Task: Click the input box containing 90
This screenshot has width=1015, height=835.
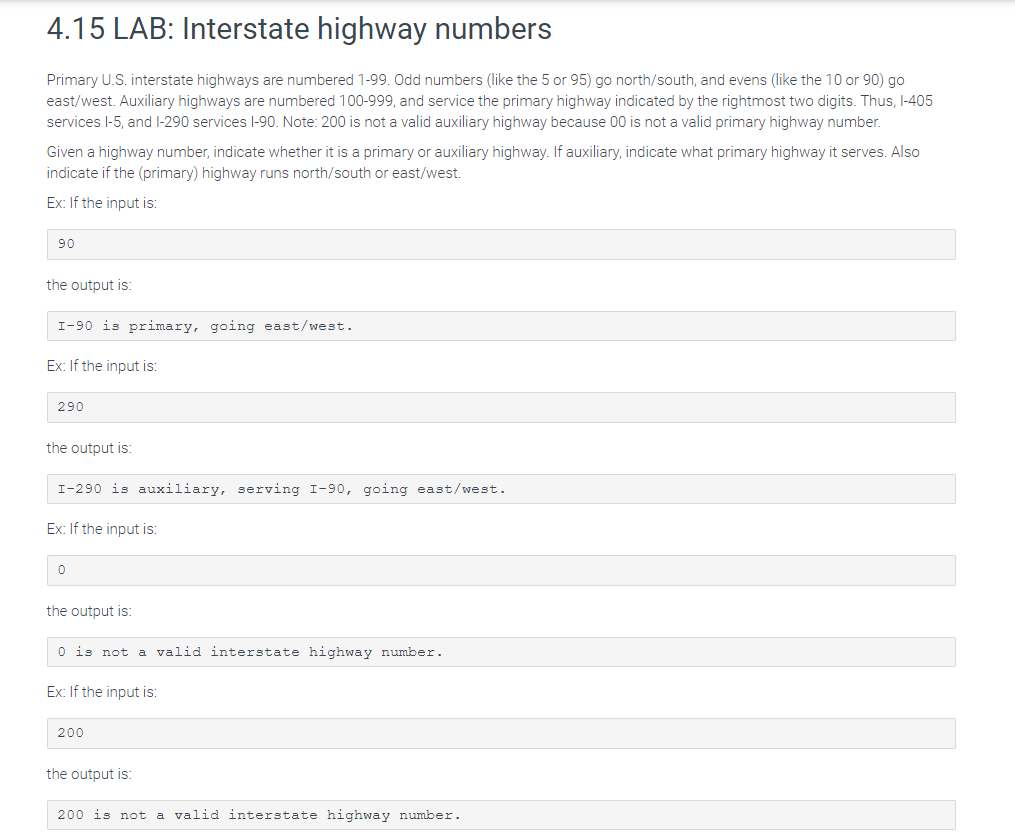Action: pyautogui.click(x=500, y=244)
